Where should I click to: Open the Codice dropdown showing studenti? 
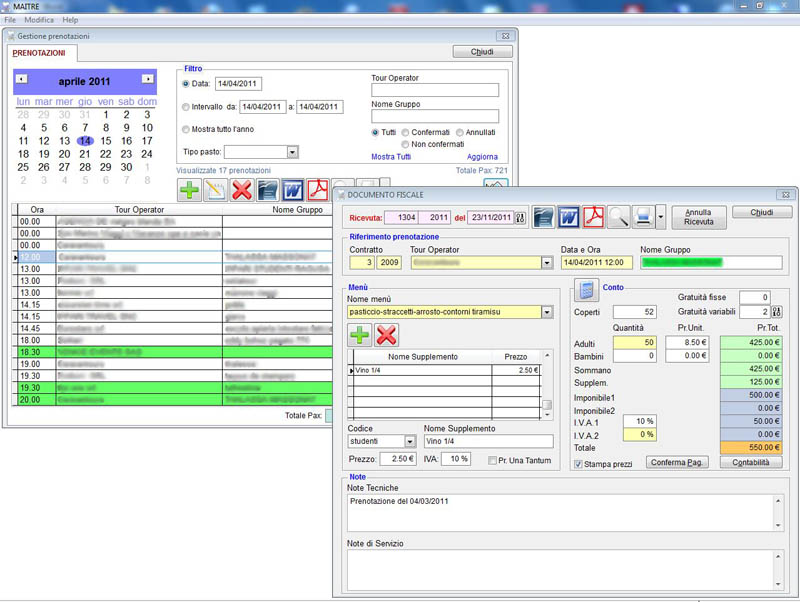410,441
